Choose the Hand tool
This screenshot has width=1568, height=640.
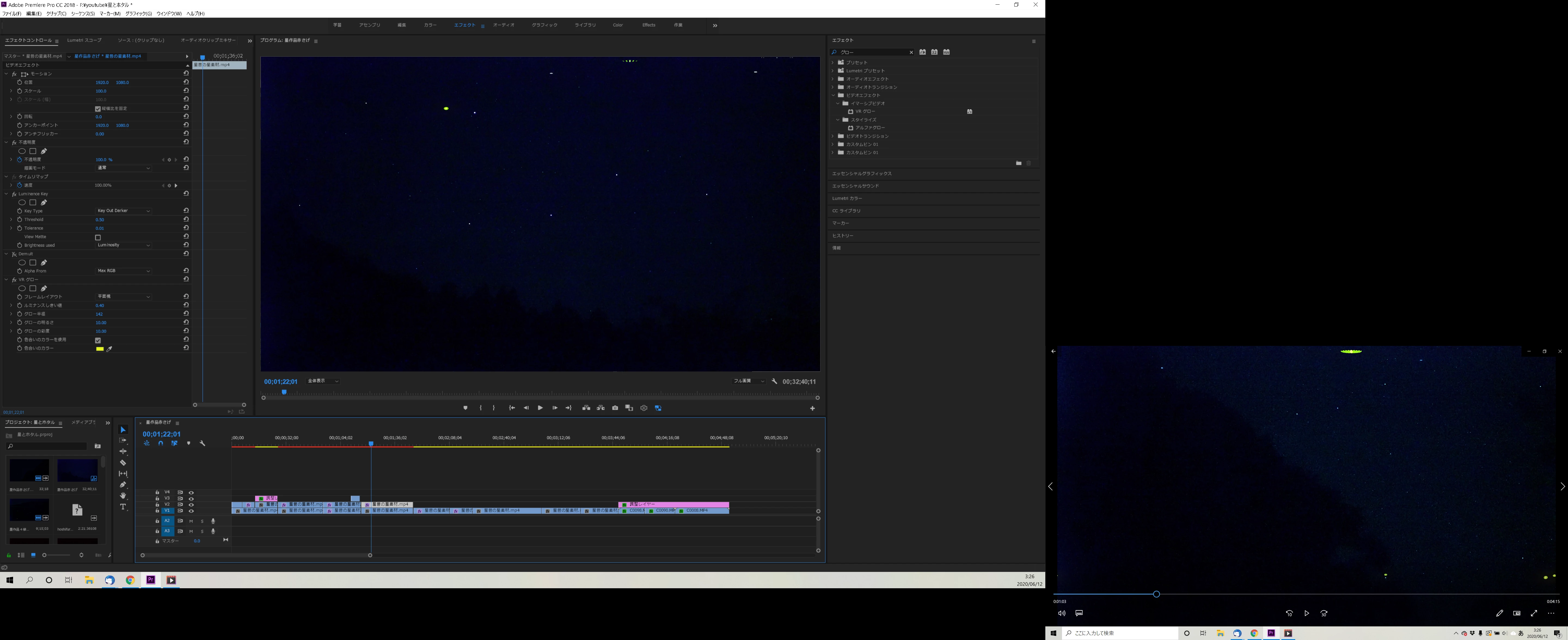click(x=123, y=496)
